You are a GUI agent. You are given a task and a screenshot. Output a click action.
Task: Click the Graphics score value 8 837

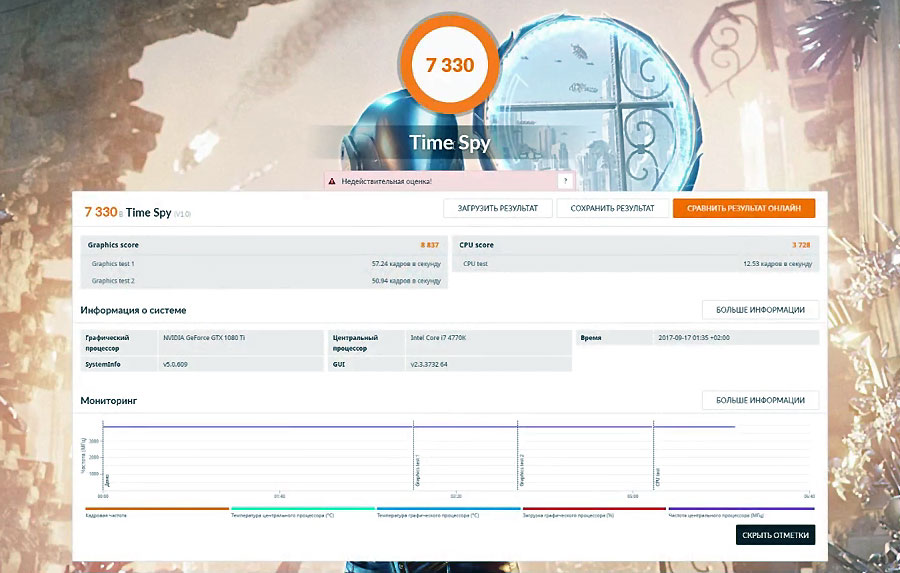tap(429, 245)
